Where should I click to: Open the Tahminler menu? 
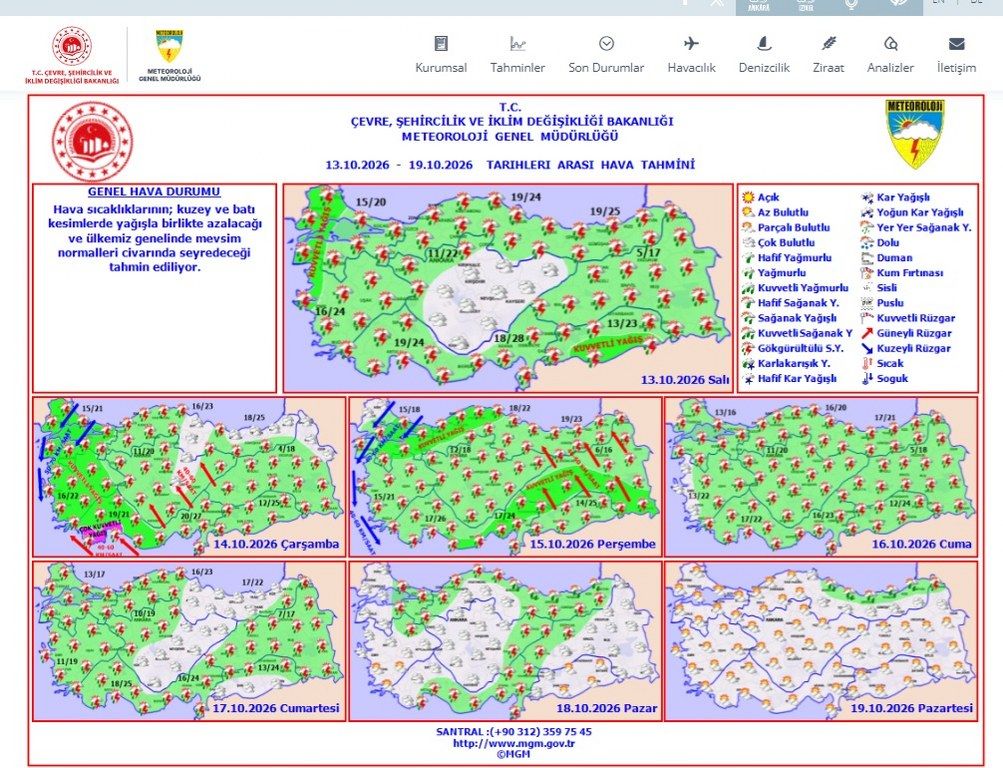click(517, 56)
